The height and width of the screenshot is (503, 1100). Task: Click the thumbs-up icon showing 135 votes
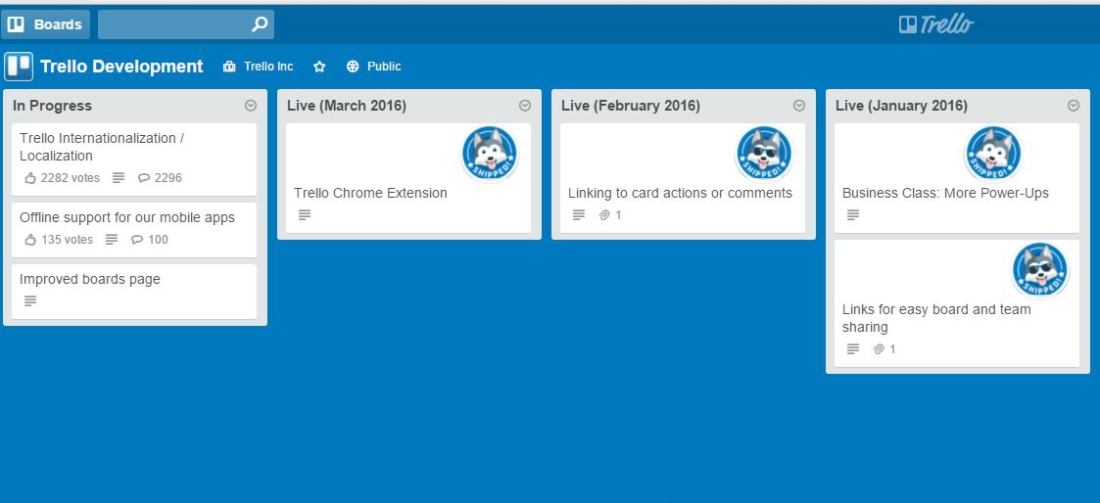tap(30, 240)
